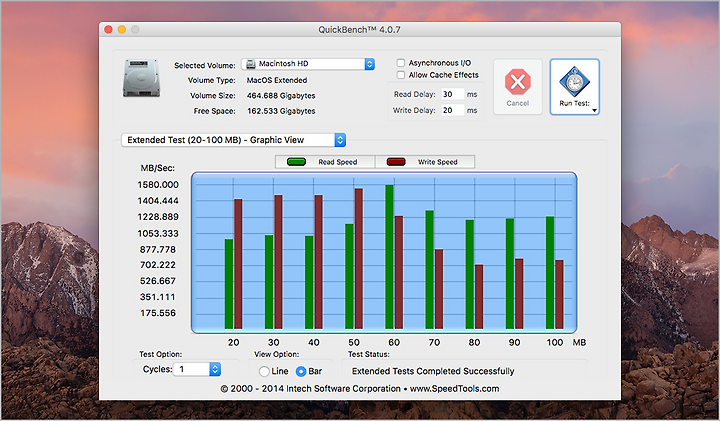This screenshot has width=720, height=421.
Task: Enable Allow Cache Effects checkbox
Action: 401,75
